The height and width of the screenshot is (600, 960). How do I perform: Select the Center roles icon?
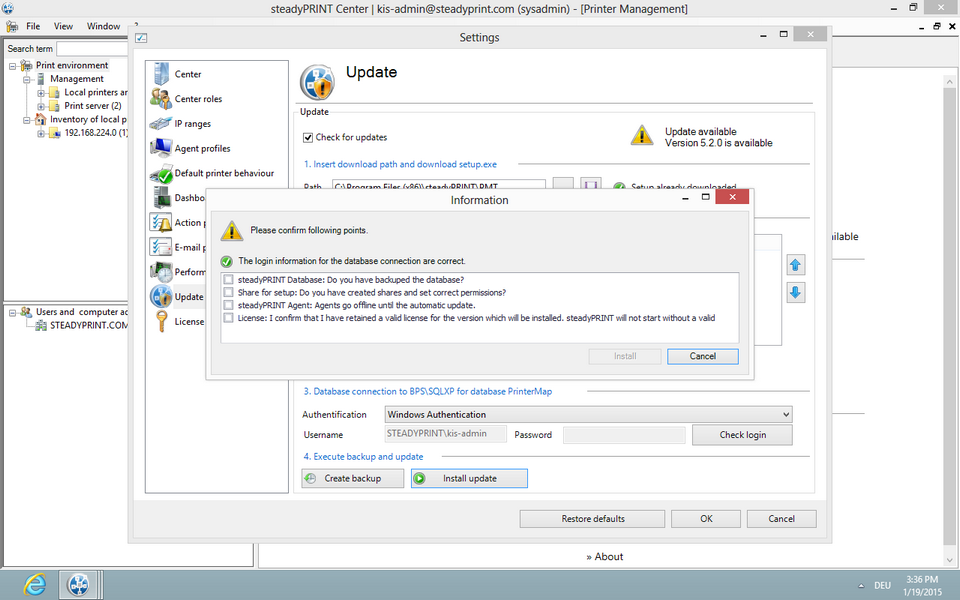click(161, 99)
